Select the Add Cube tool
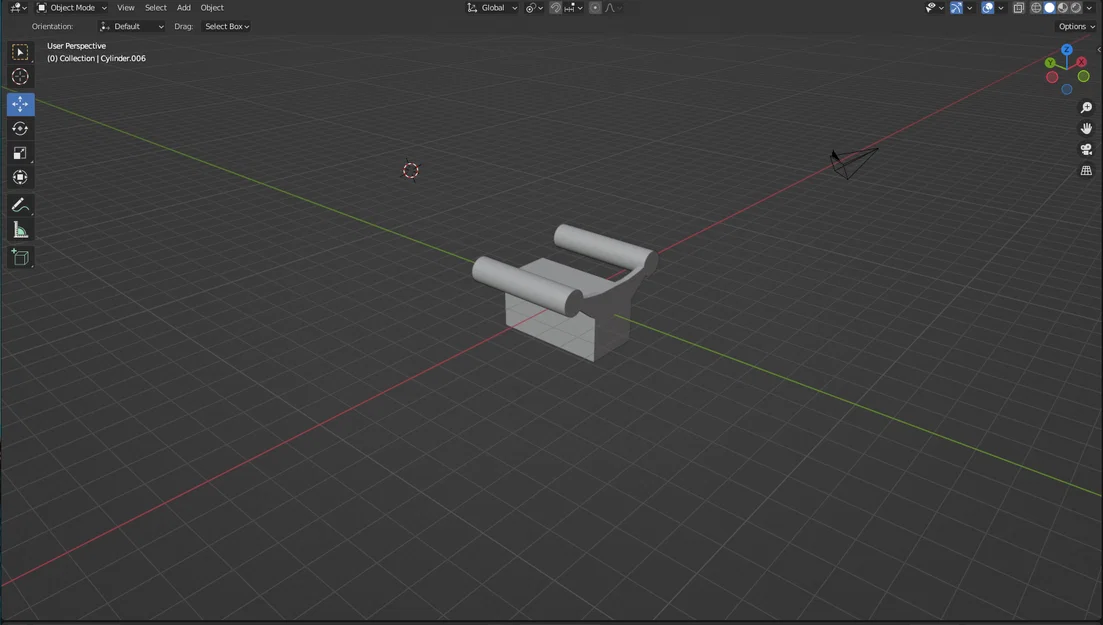 tap(19, 257)
